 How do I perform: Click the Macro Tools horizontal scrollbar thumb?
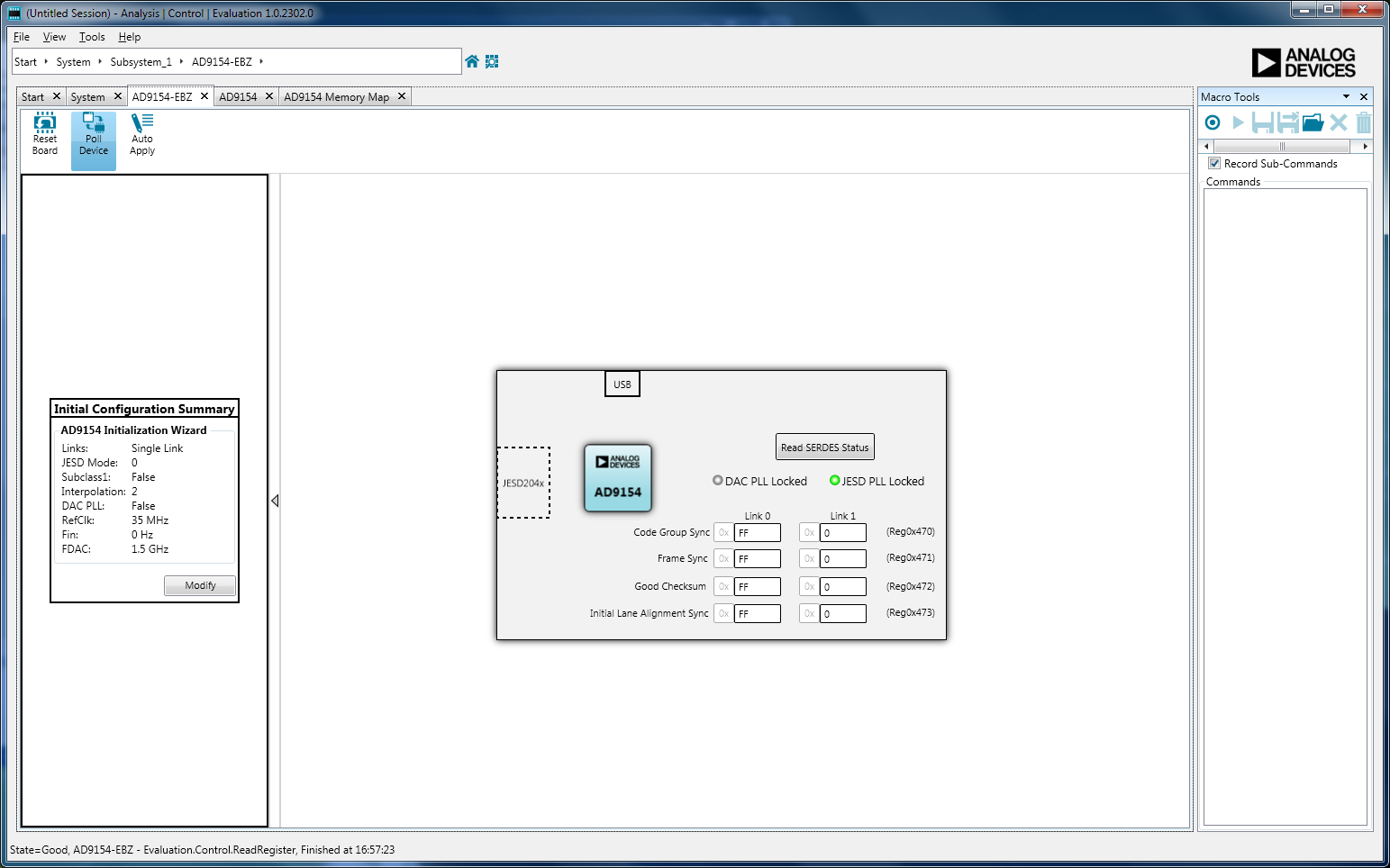click(x=1282, y=146)
